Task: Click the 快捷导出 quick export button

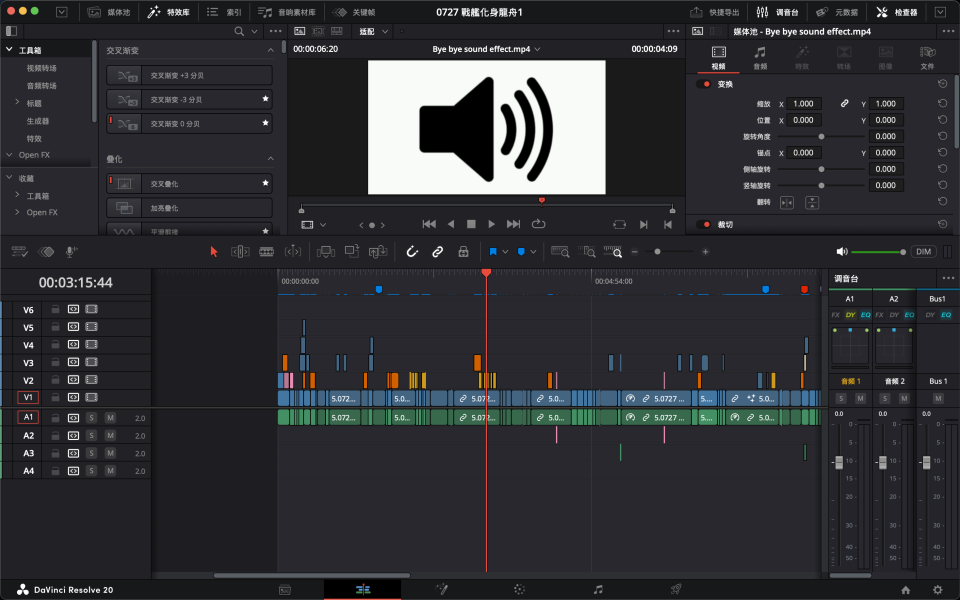Action: click(715, 12)
